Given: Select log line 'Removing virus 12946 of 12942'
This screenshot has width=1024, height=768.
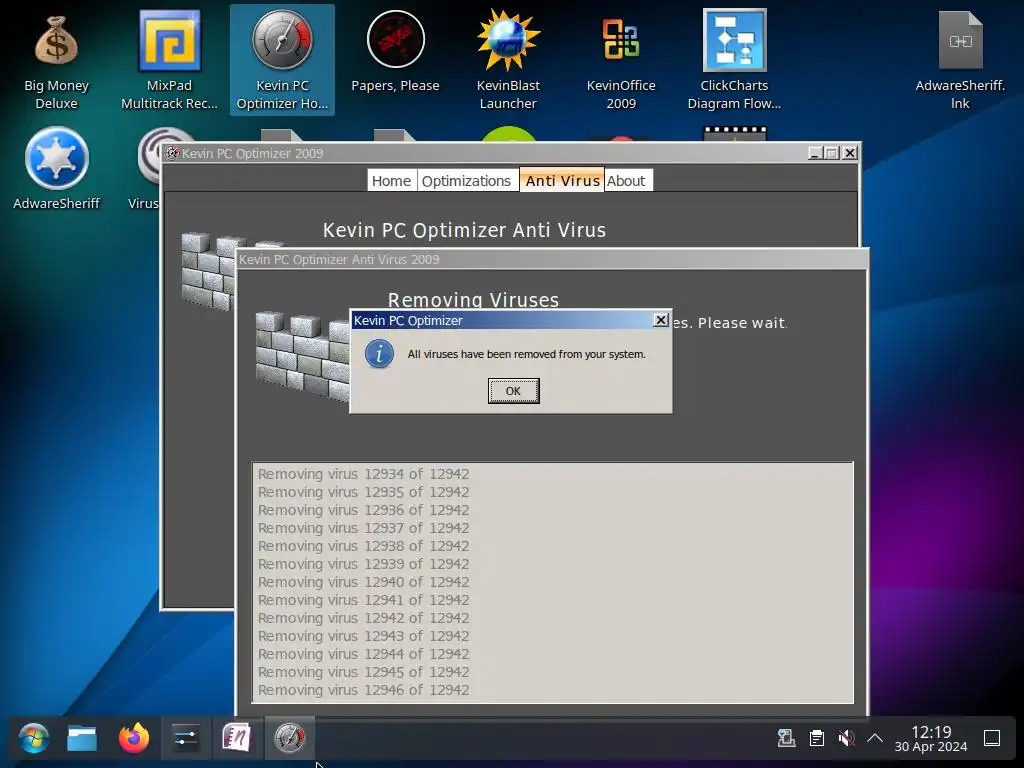Looking at the screenshot, I should 364,690.
